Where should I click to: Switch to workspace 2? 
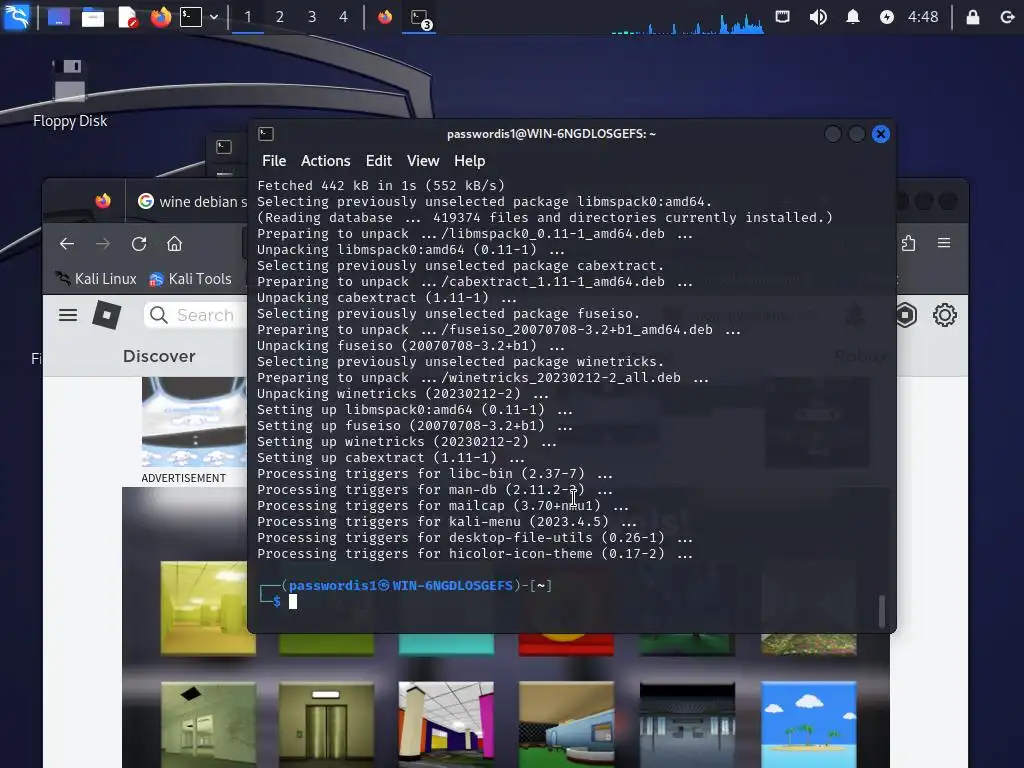tap(280, 17)
